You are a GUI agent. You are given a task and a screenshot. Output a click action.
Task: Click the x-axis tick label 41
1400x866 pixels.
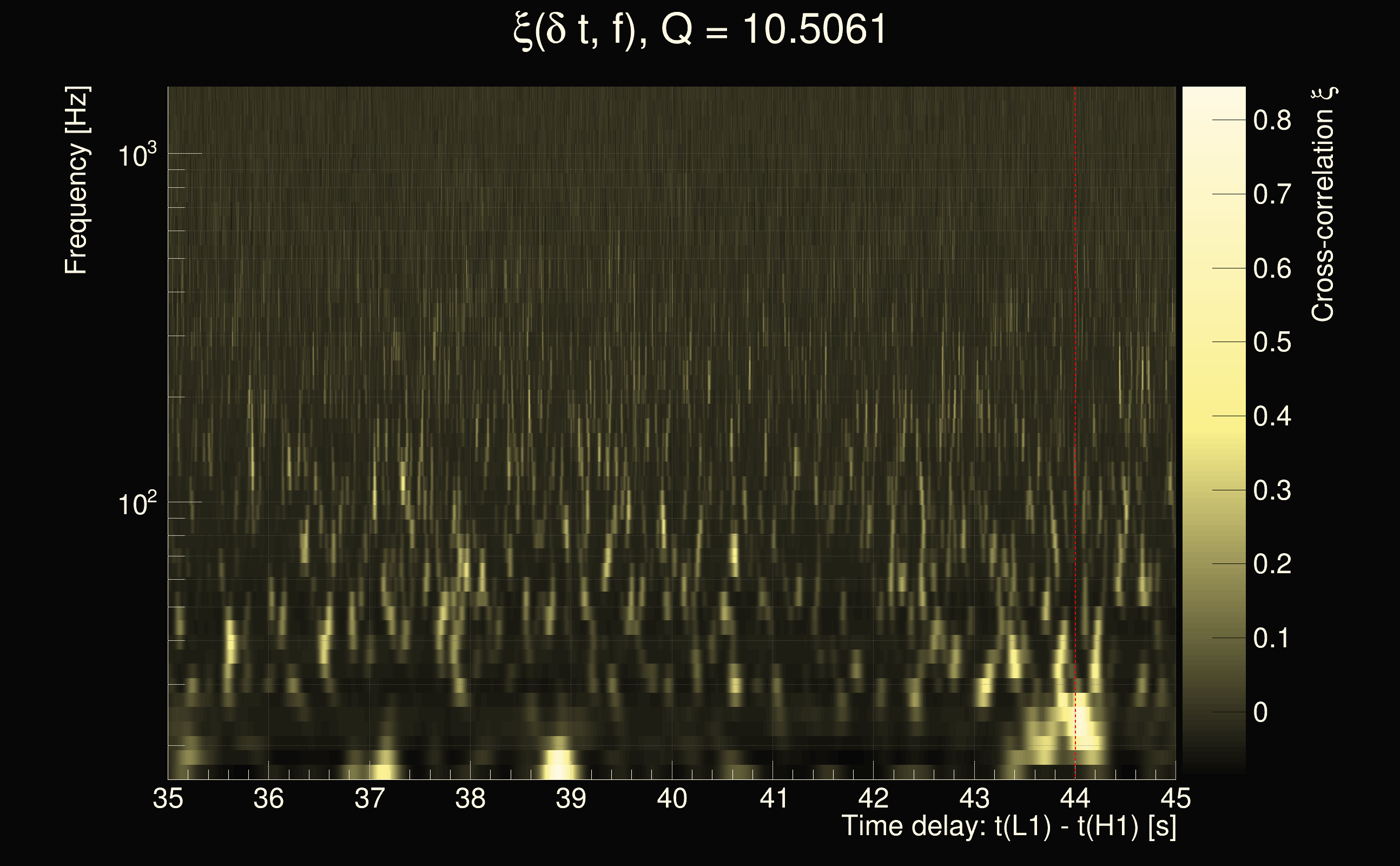pyautogui.click(x=772, y=798)
